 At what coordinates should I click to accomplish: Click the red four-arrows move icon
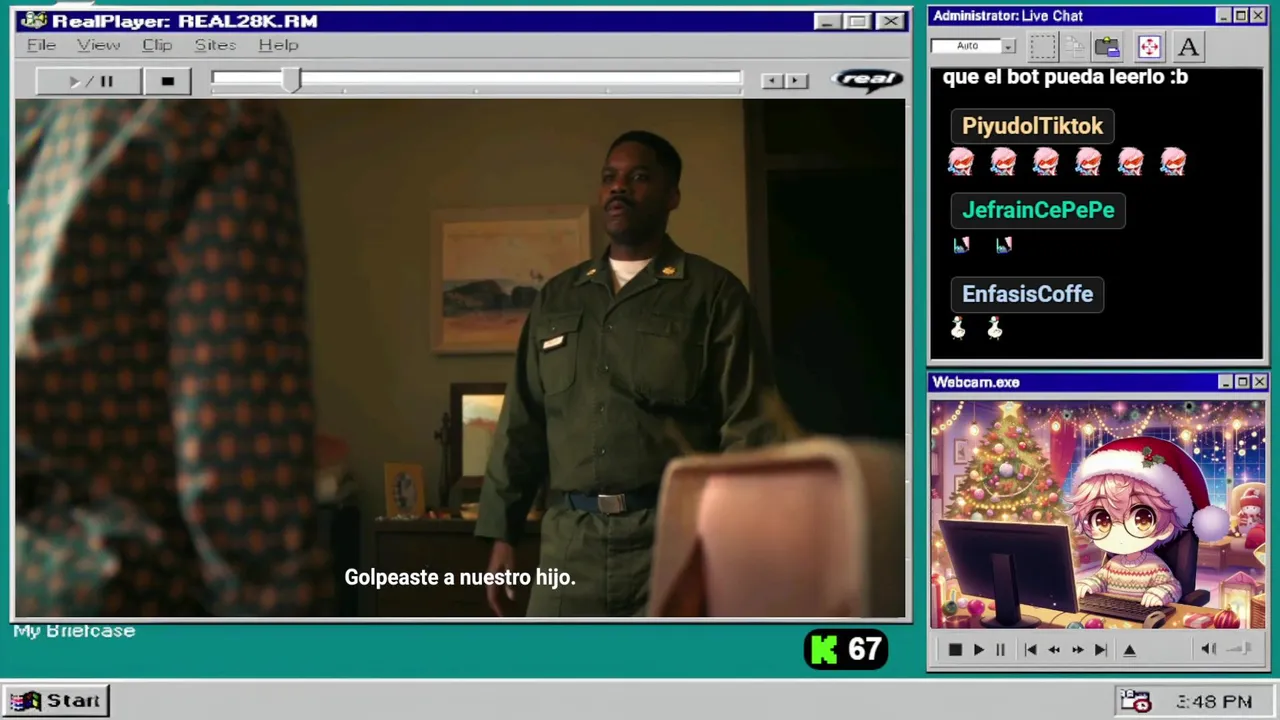coord(1149,47)
